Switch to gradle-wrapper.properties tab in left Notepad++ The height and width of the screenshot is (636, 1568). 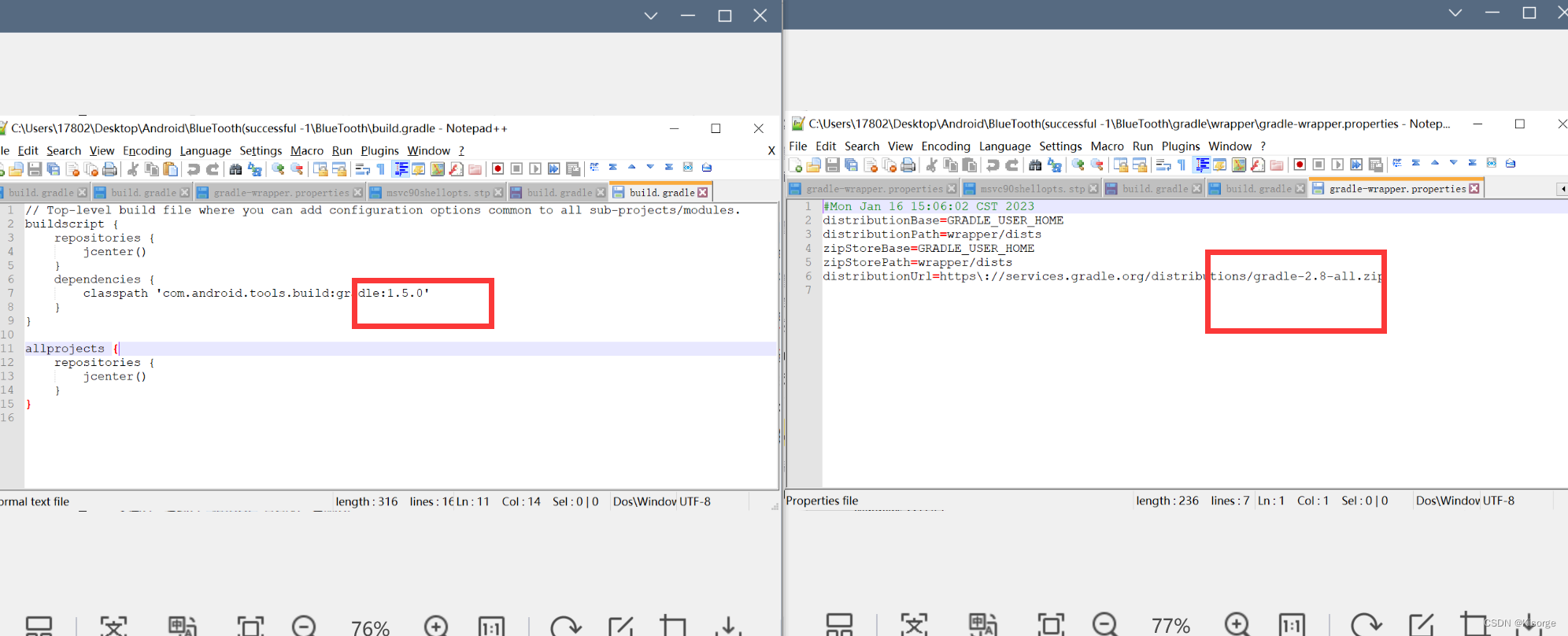280,192
